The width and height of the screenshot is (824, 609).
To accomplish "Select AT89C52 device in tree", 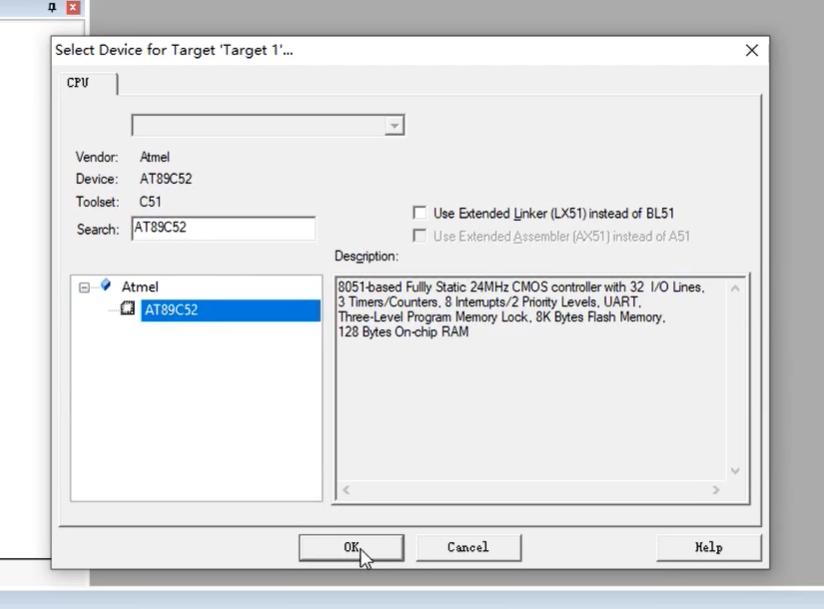I will [x=230, y=310].
